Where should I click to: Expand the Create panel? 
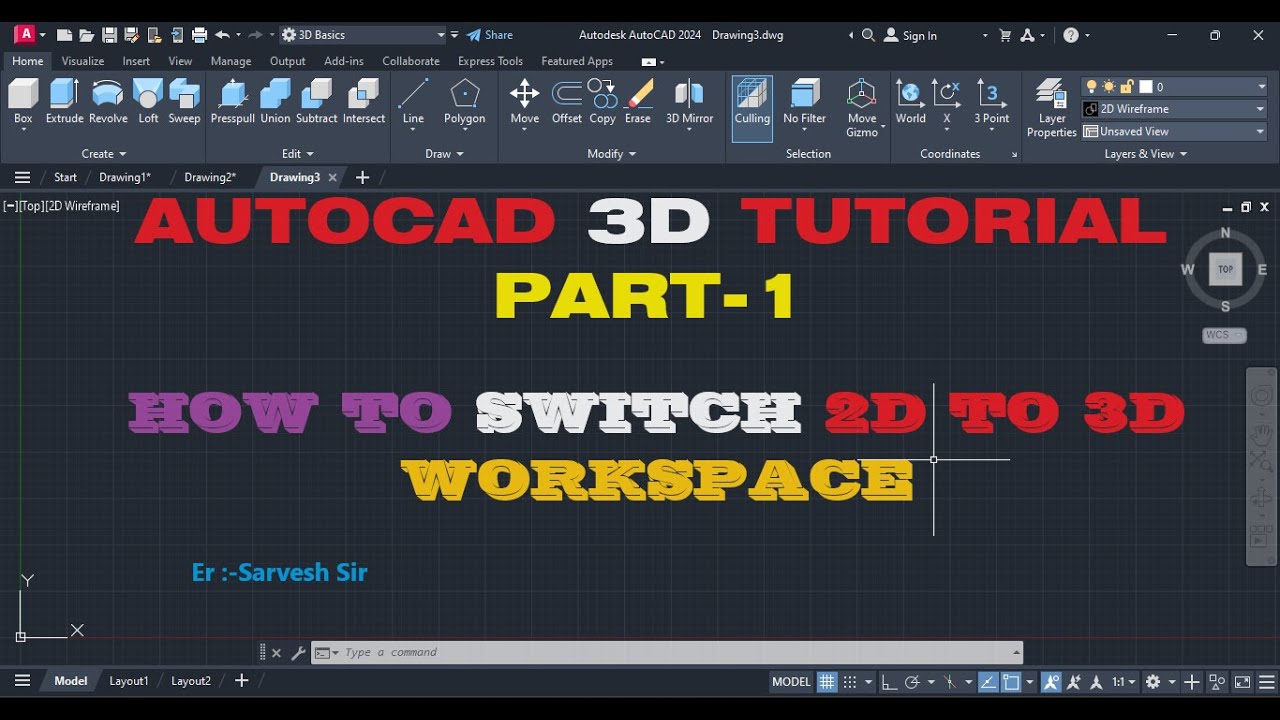104,154
